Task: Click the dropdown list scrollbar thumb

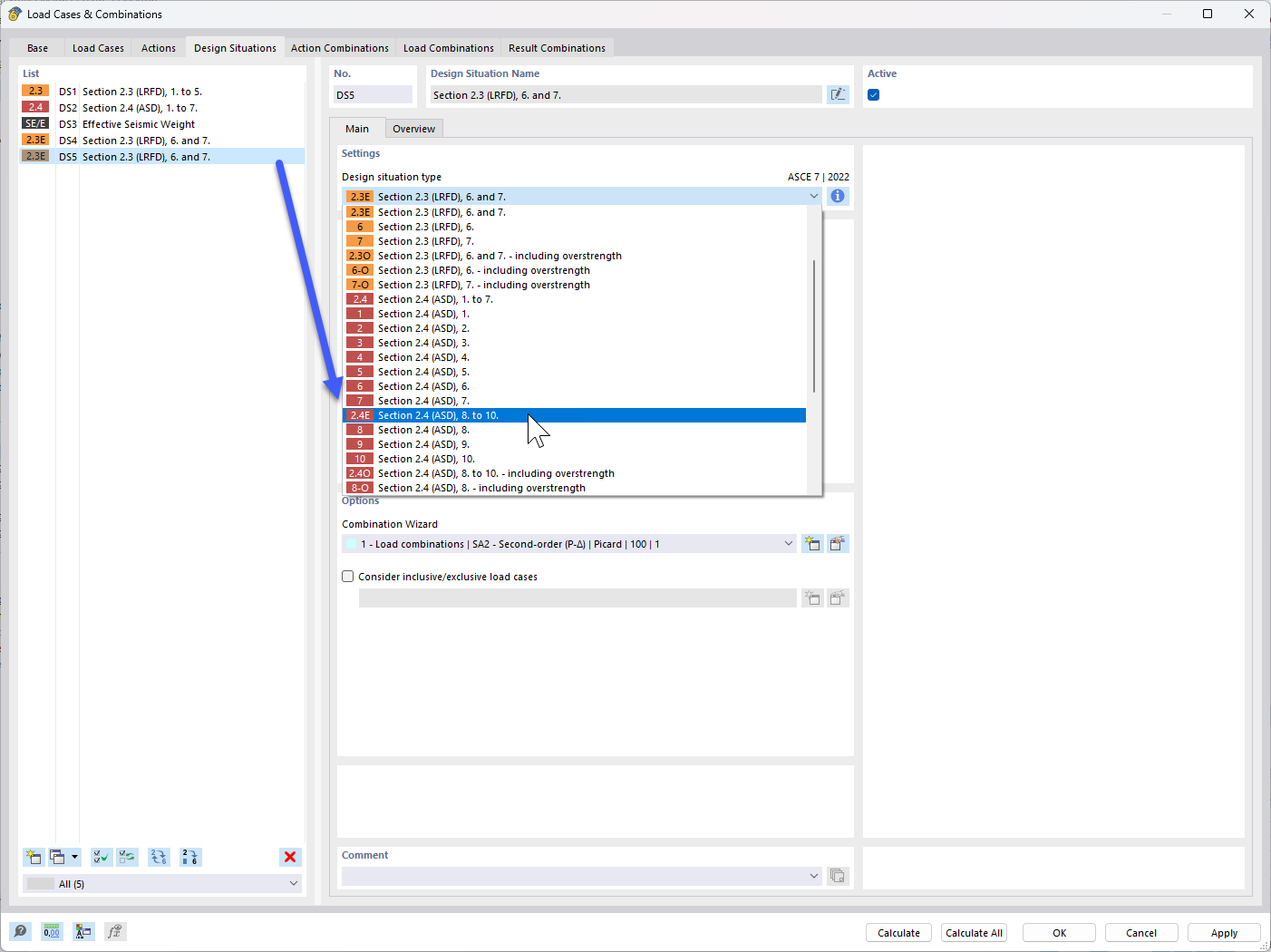Action: (x=814, y=326)
